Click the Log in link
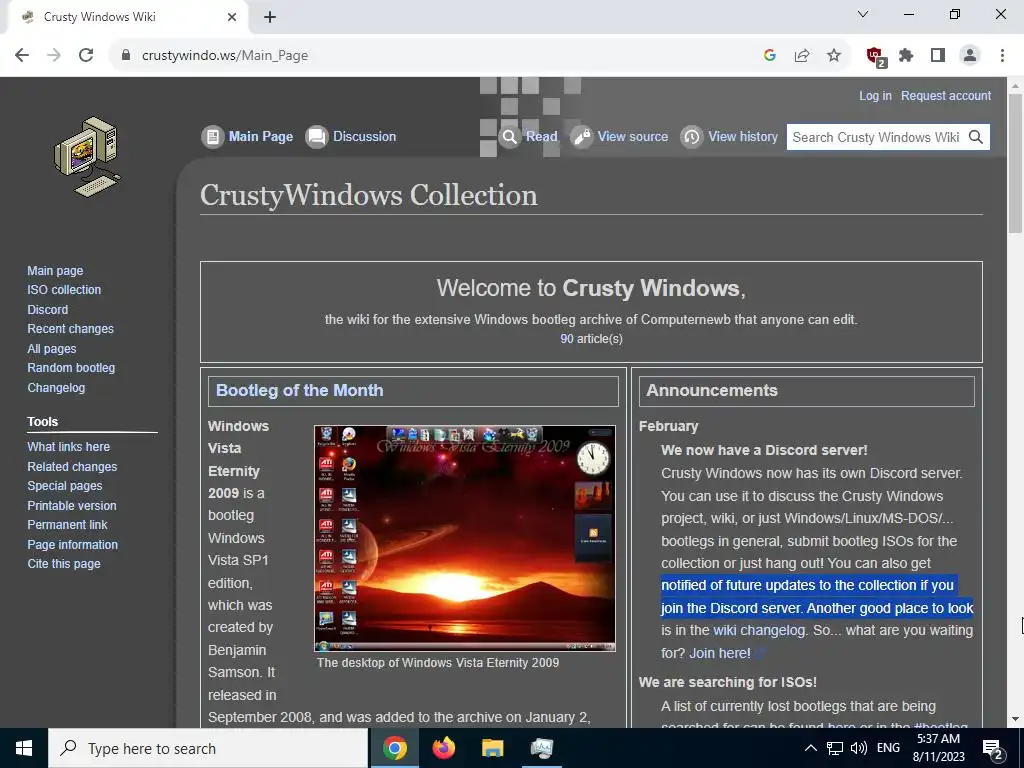The image size is (1024, 768). click(x=875, y=96)
